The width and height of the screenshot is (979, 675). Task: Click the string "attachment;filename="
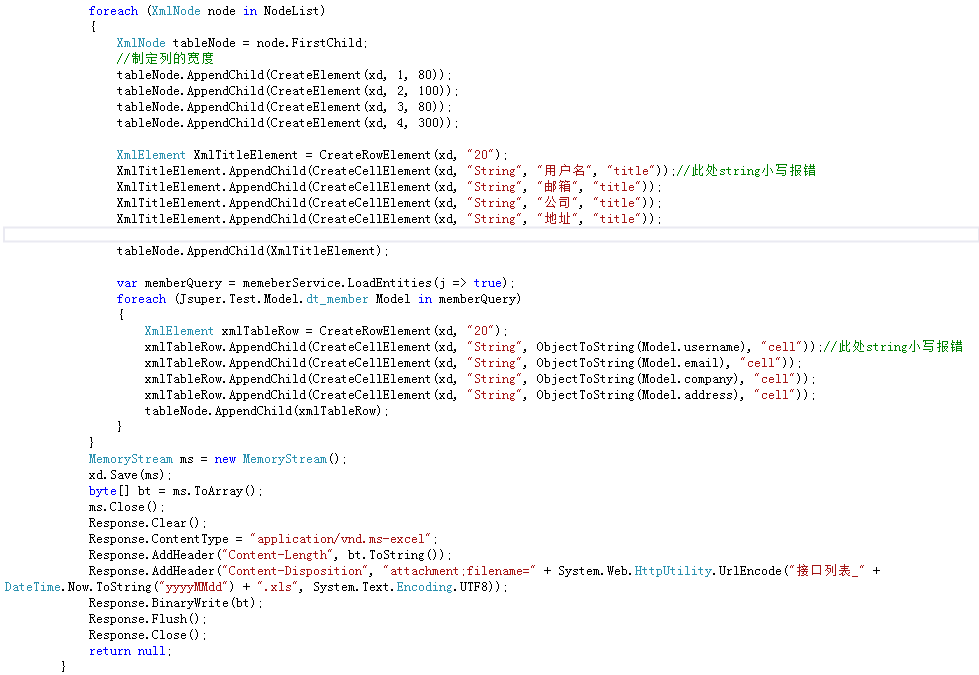click(459, 571)
